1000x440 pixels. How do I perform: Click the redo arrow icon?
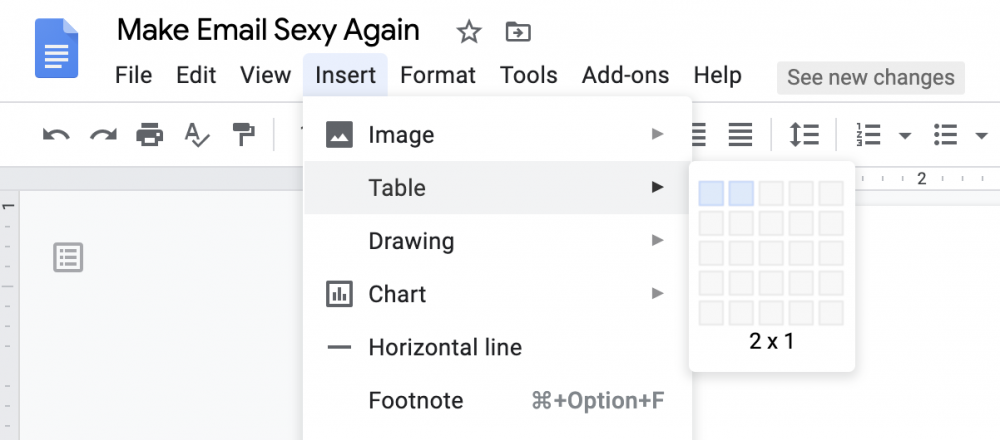click(103, 134)
